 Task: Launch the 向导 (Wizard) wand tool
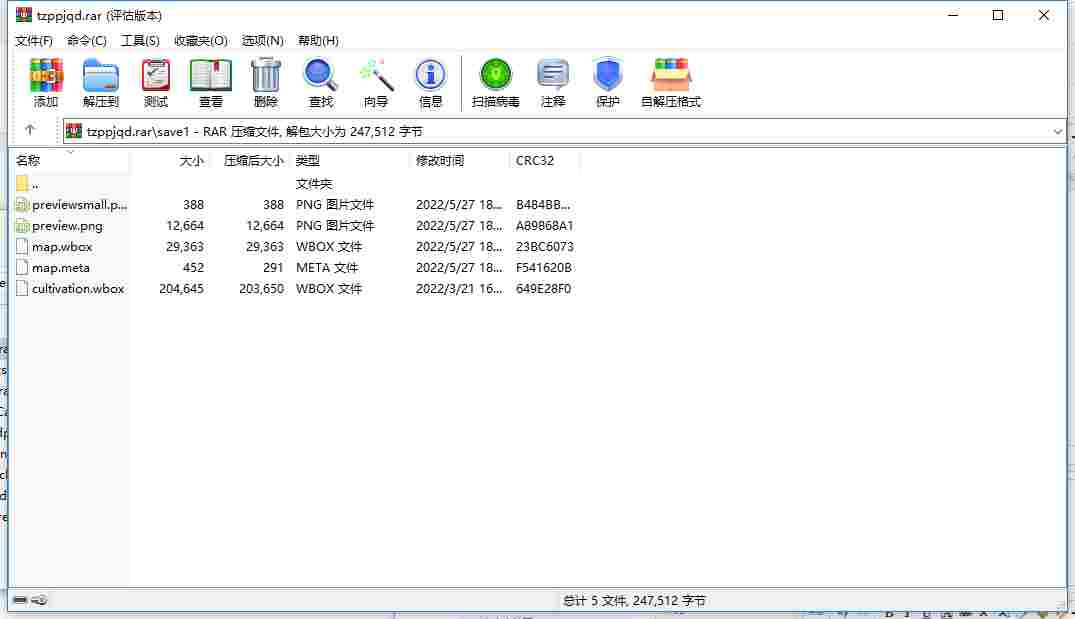376,82
